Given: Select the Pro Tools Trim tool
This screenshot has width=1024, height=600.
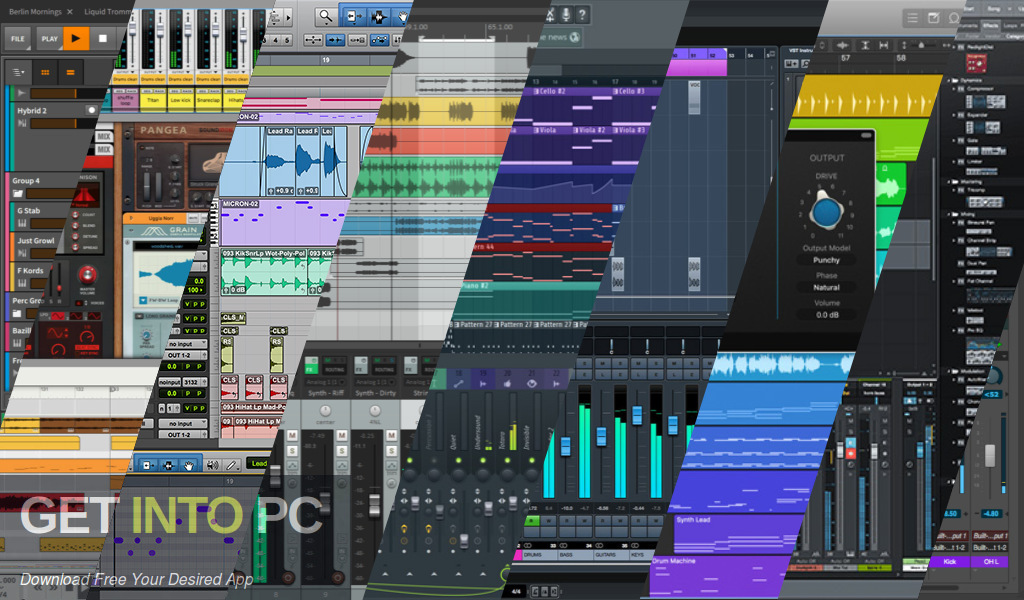Looking at the screenshot, I should pos(353,16).
